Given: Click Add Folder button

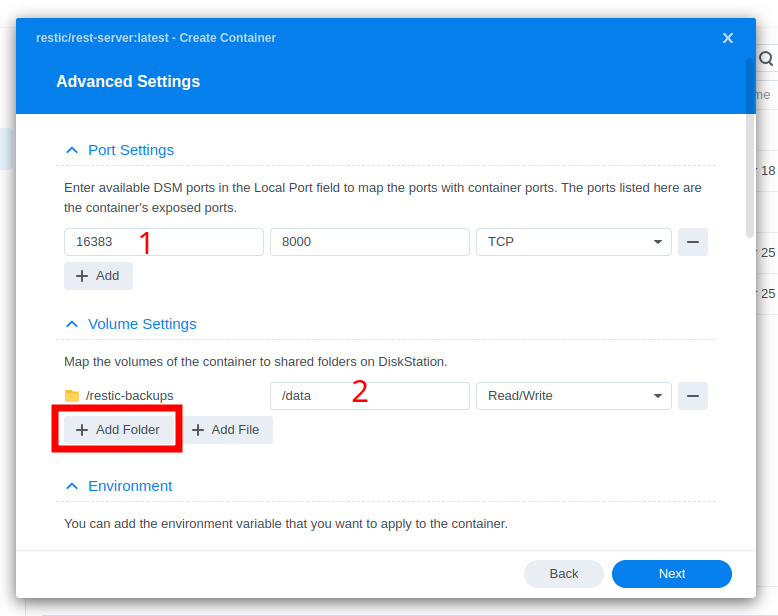Looking at the screenshot, I should [119, 430].
